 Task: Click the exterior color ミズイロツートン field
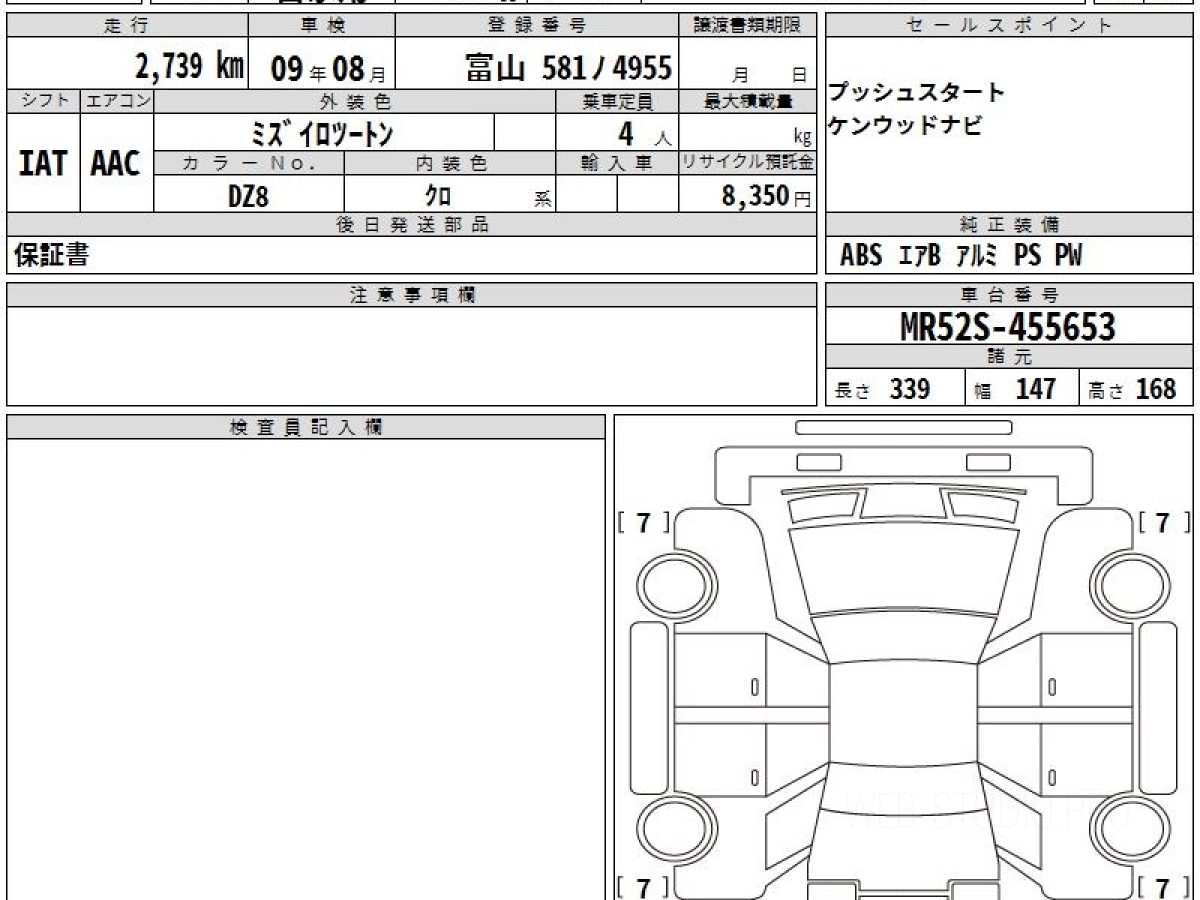coord(323,132)
